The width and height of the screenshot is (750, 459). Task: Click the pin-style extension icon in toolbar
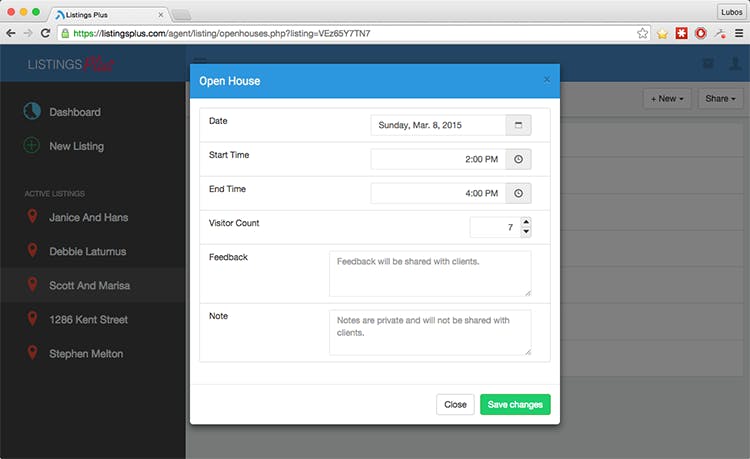(x=720, y=33)
